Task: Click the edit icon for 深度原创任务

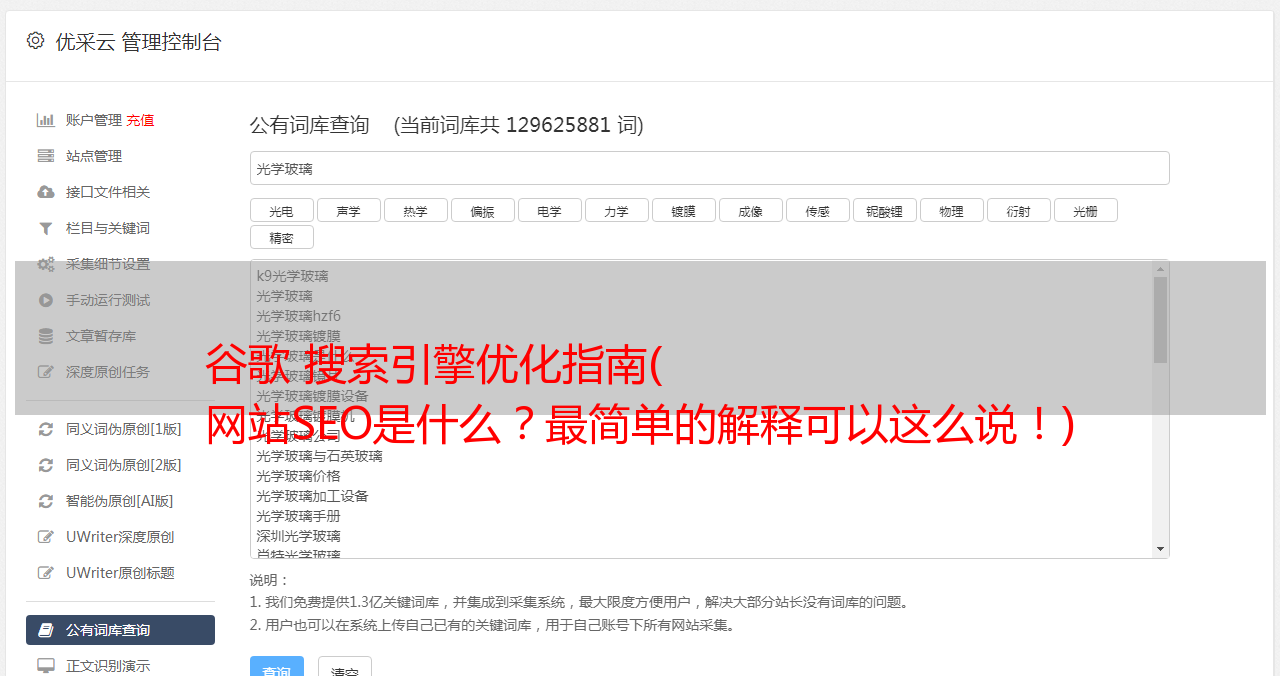Action: 46,372
